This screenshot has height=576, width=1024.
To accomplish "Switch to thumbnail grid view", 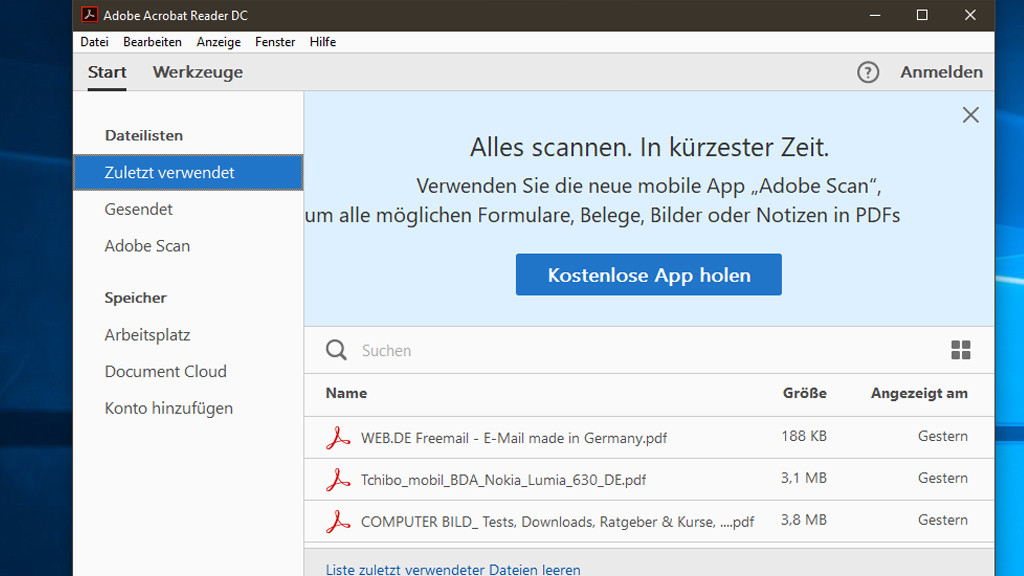I will click(x=961, y=350).
